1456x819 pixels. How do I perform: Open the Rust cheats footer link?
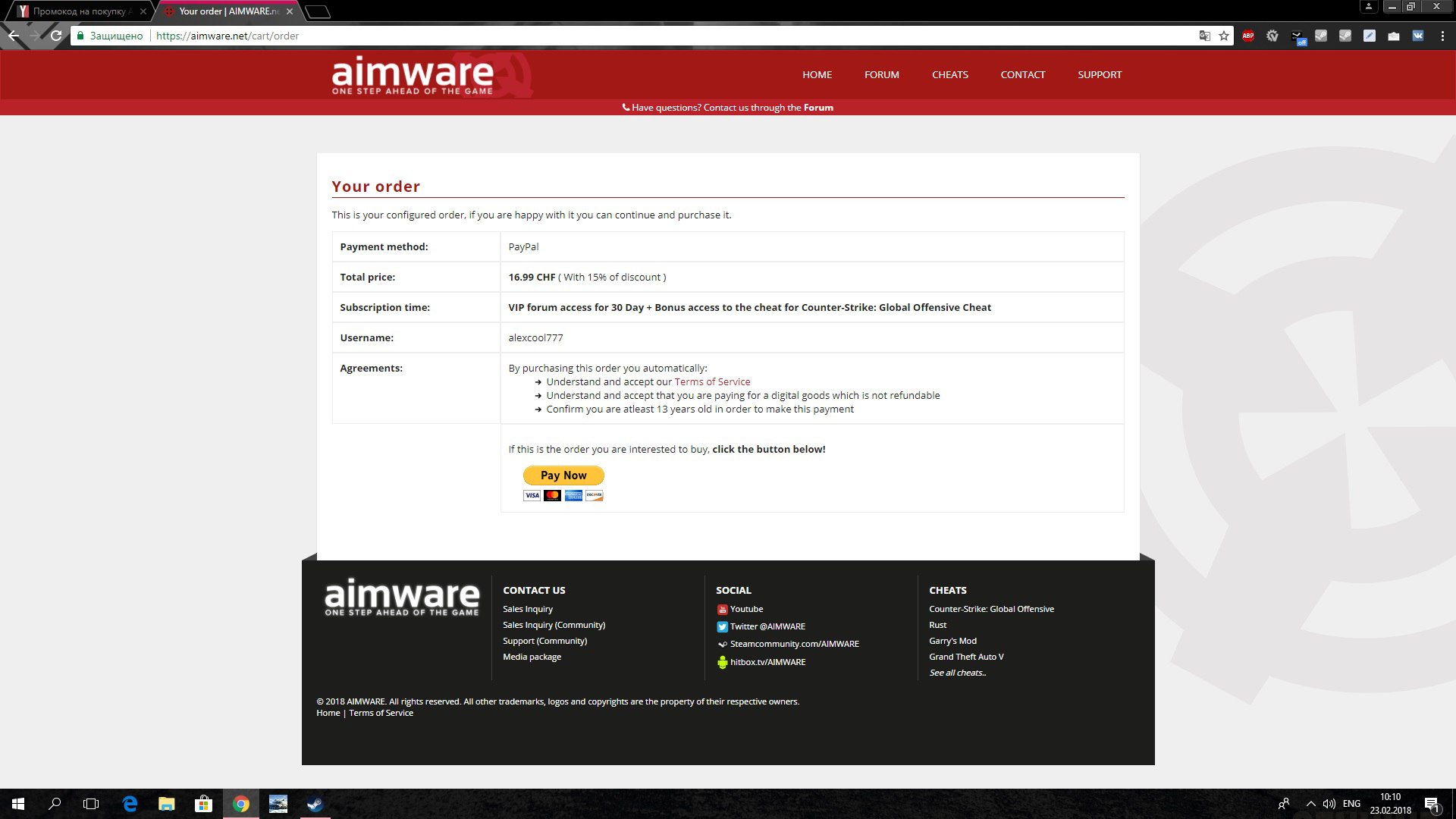click(937, 625)
